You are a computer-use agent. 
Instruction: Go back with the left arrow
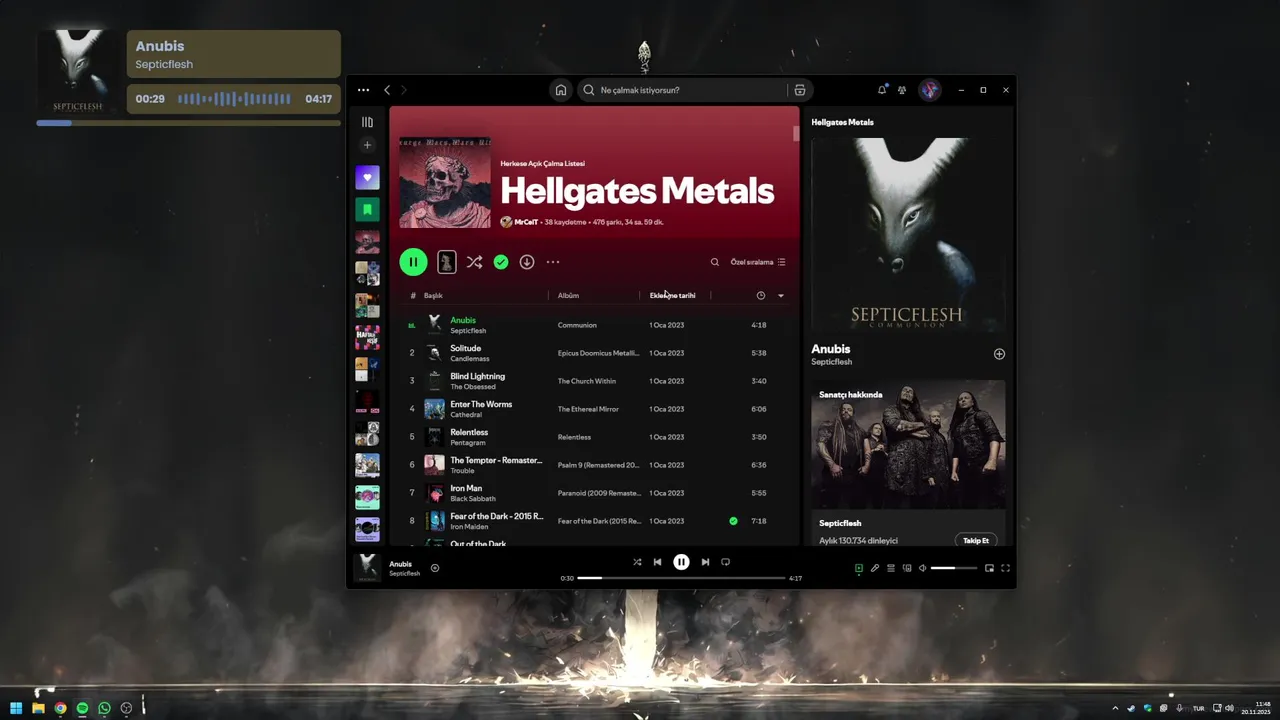pyautogui.click(x=387, y=90)
